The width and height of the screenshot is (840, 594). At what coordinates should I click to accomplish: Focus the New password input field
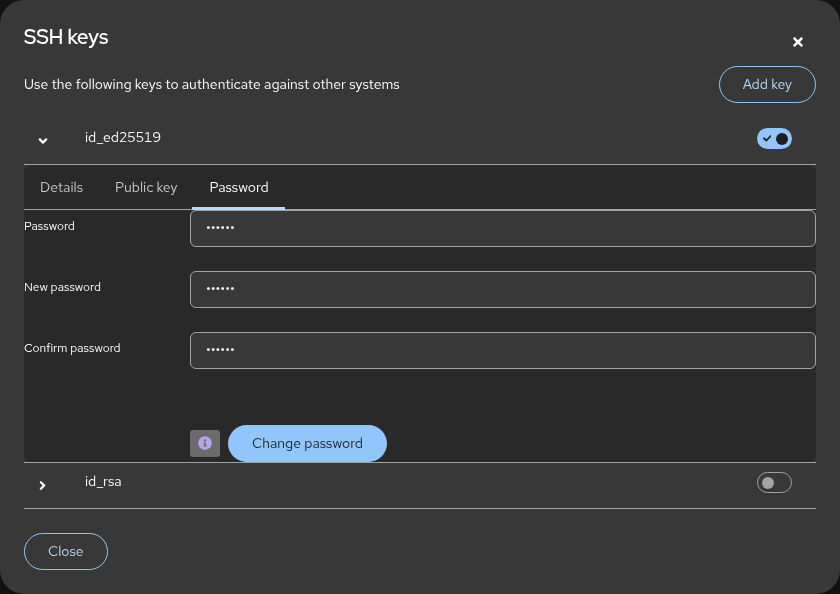click(502, 290)
